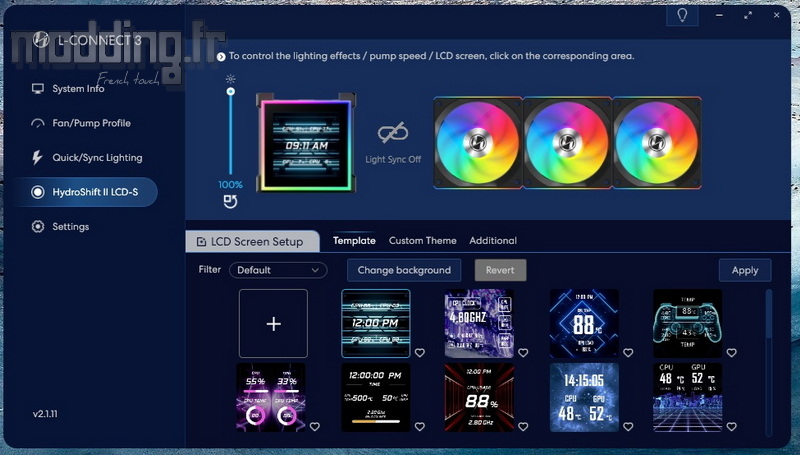The width and height of the screenshot is (800, 455).
Task: Select the middle RGB fan
Action: (565, 142)
